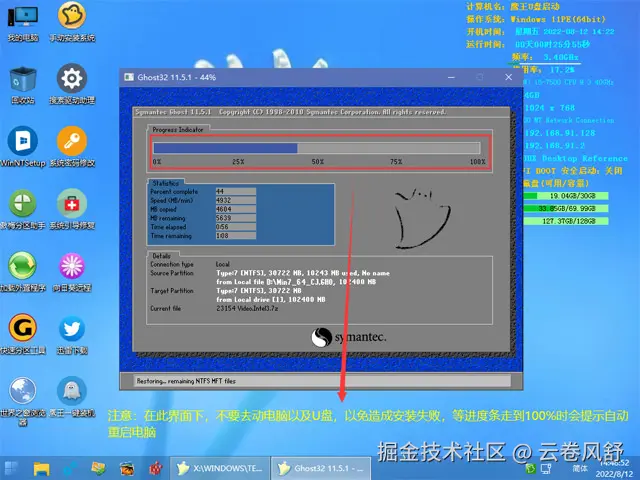Image resolution: width=640 pixels, height=480 pixels.
Task: Click the 1024 x 768 resolution text
Action: click(550, 108)
